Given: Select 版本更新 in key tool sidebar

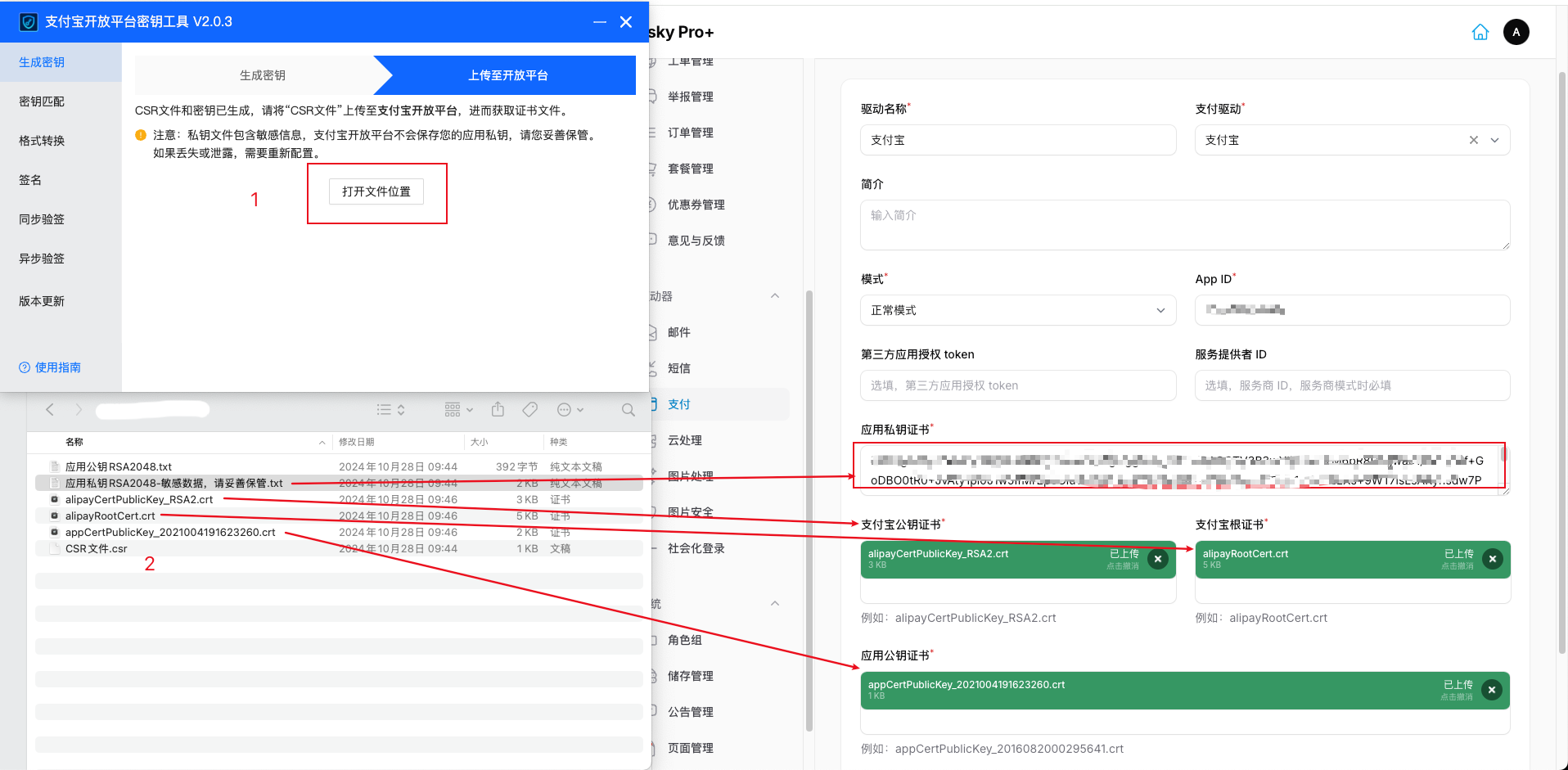Looking at the screenshot, I should pyautogui.click(x=61, y=301).
